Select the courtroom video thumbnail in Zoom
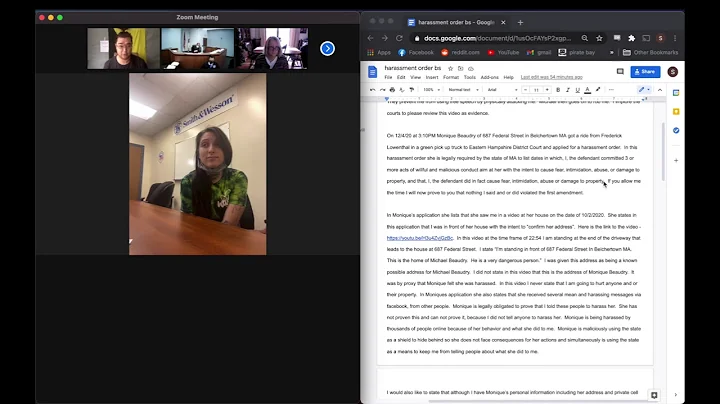This screenshot has width=720, height=404. (x=197, y=48)
